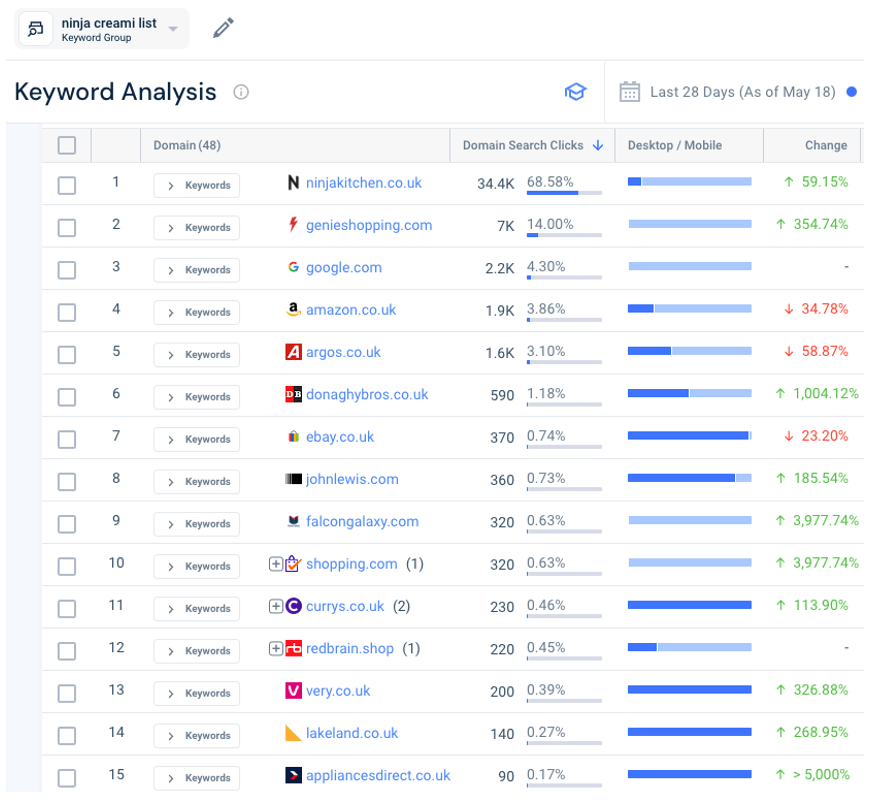The height and width of the screenshot is (806, 877).
Task: Open Keywords for ninjakitchen.co.uk
Action: (196, 185)
